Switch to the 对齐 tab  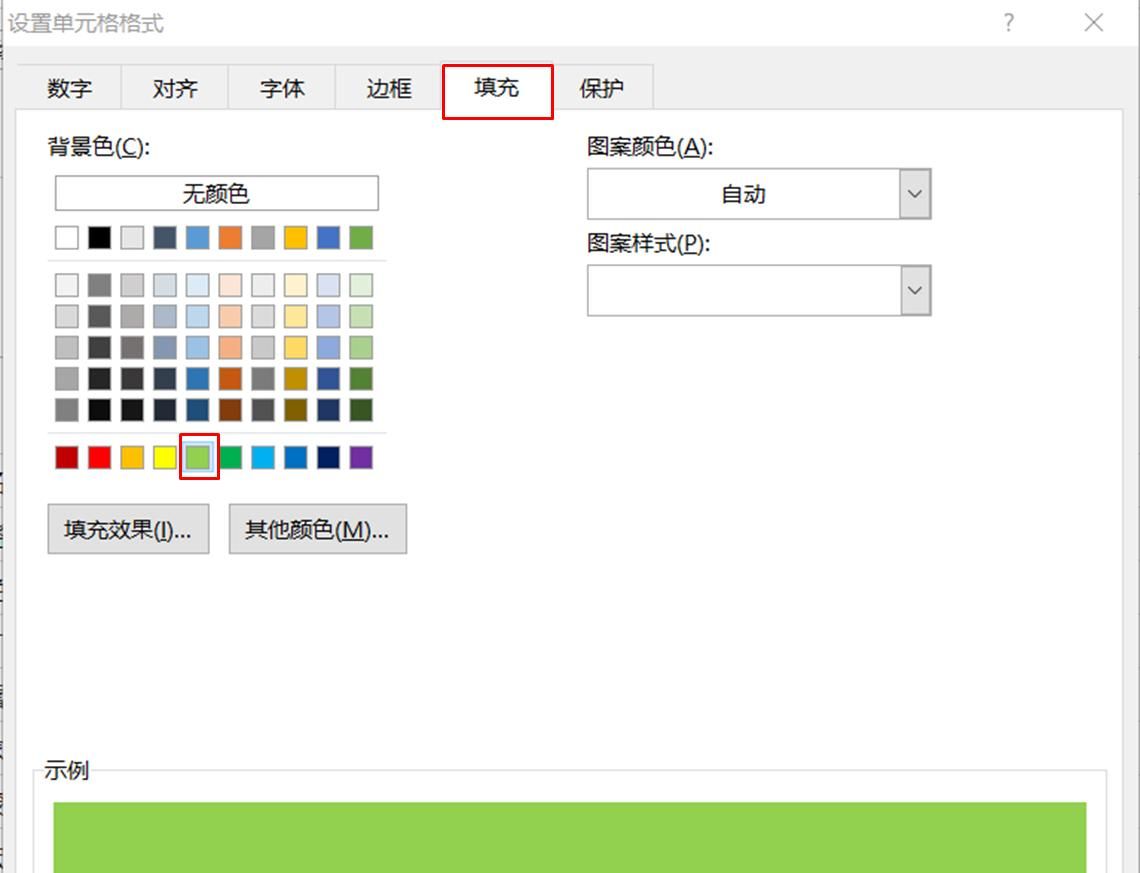coord(174,88)
